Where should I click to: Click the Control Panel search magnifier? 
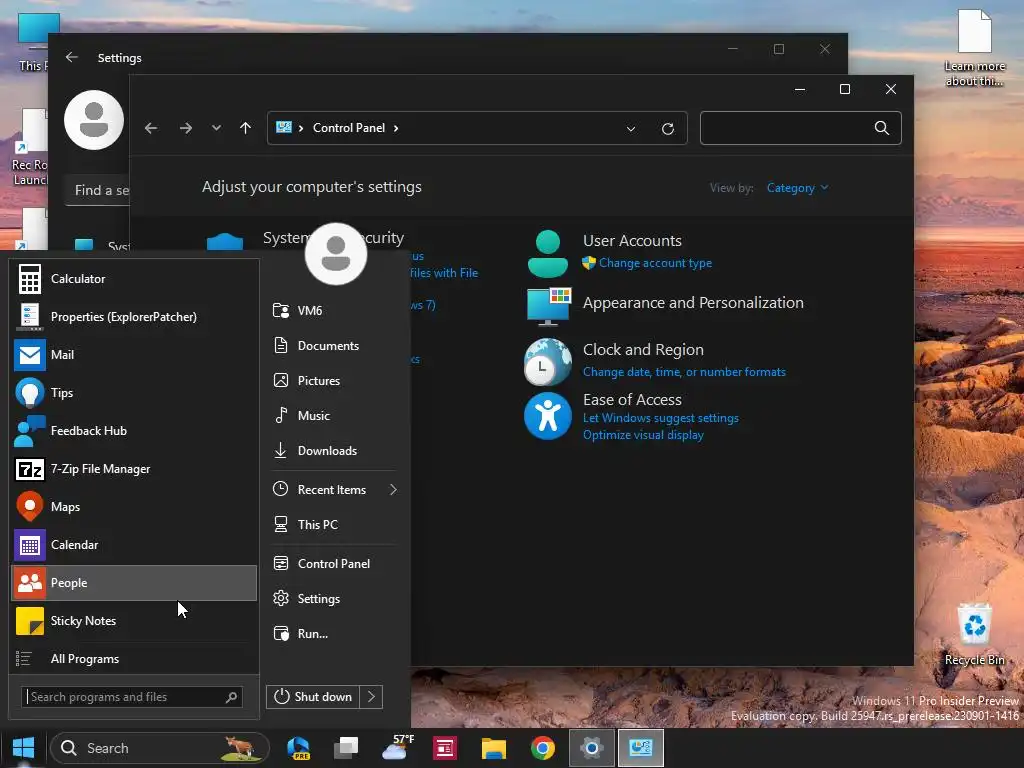tap(882, 128)
